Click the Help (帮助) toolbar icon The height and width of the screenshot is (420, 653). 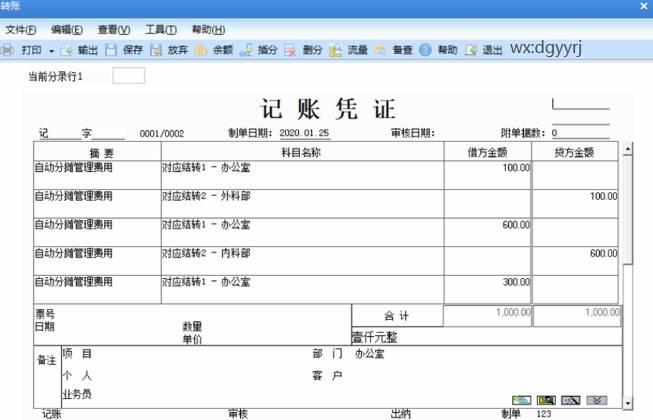coord(425,50)
